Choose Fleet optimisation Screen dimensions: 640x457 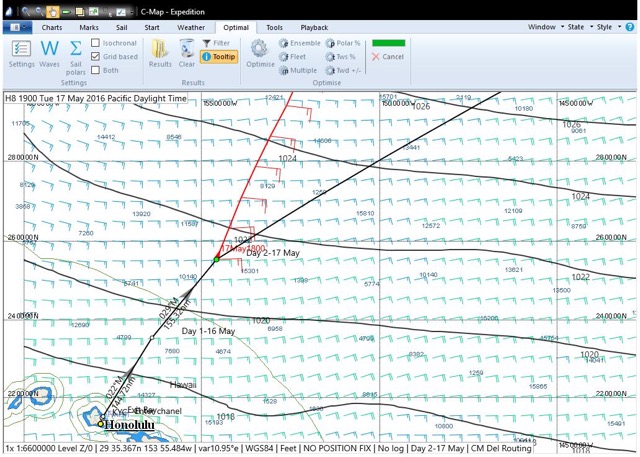pos(297,57)
